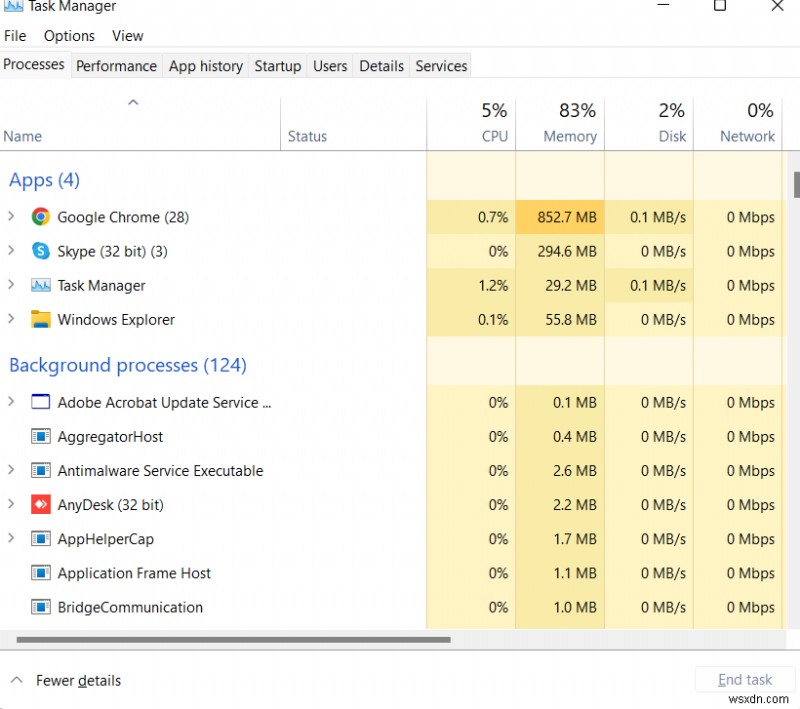The image size is (800, 709).
Task: Click the Google Chrome browser icon
Action: [x=40, y=217]
